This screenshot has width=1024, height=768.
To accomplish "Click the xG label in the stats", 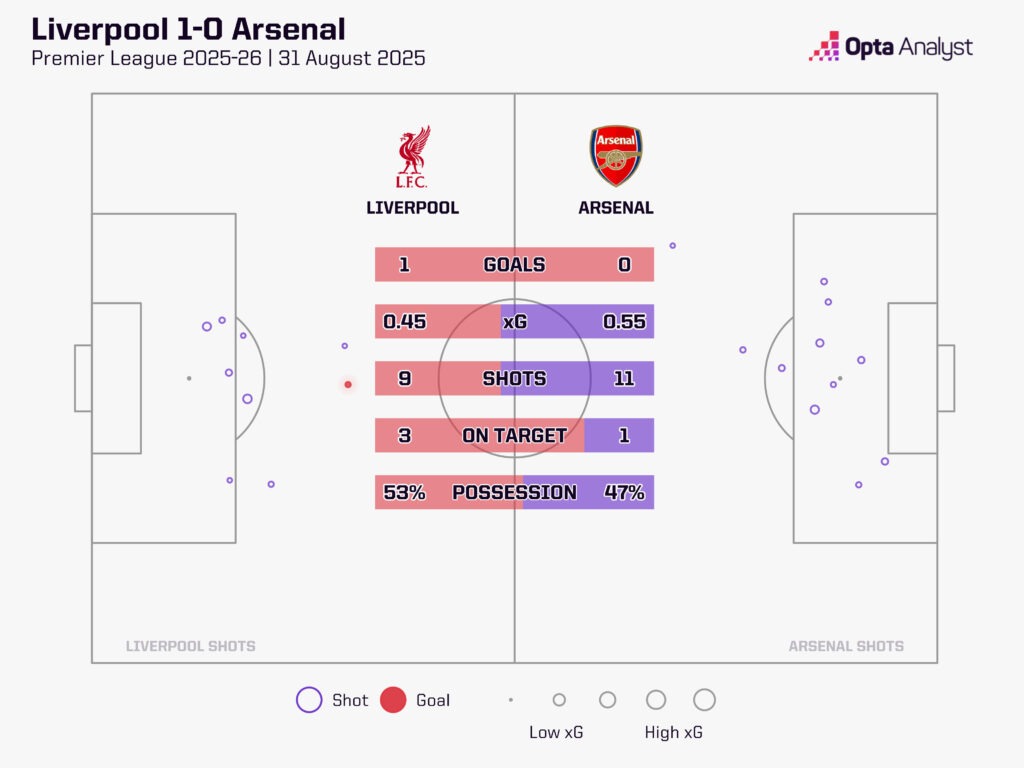I will [514, 322].
